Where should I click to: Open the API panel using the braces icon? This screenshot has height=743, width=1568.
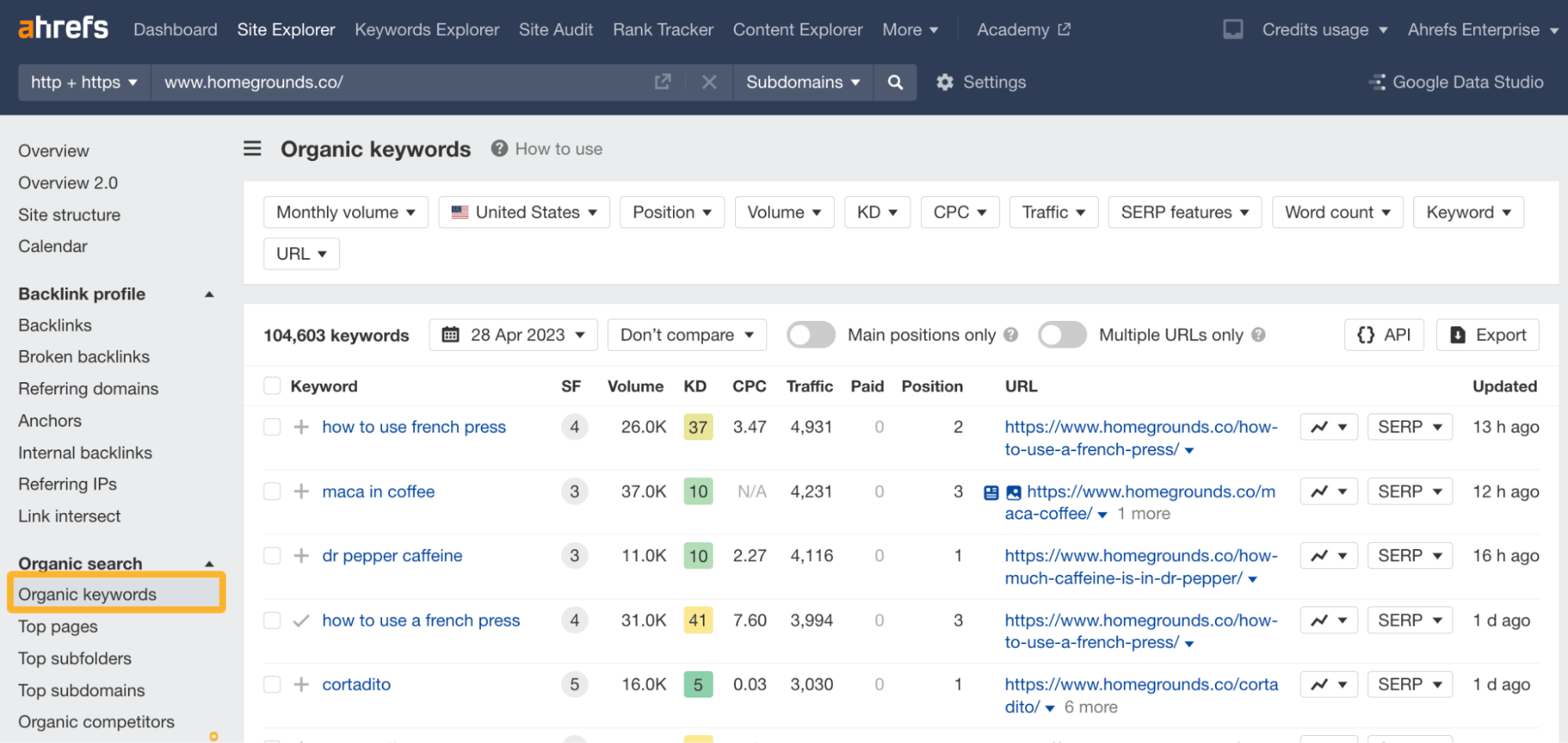coord(1367,334)
